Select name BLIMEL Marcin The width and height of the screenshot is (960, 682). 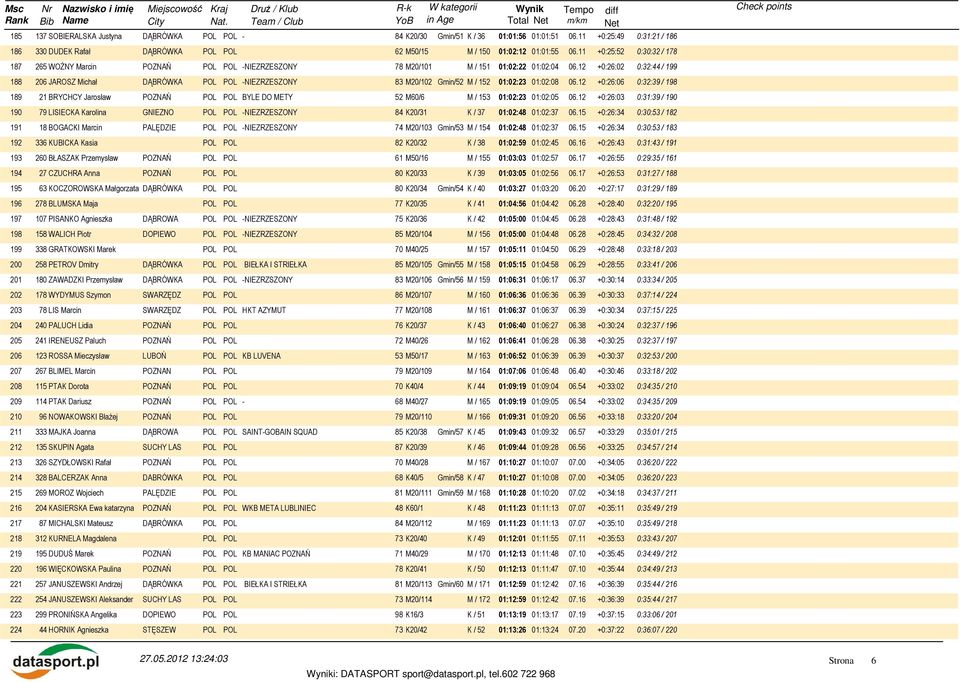click(x=72, y=372)
